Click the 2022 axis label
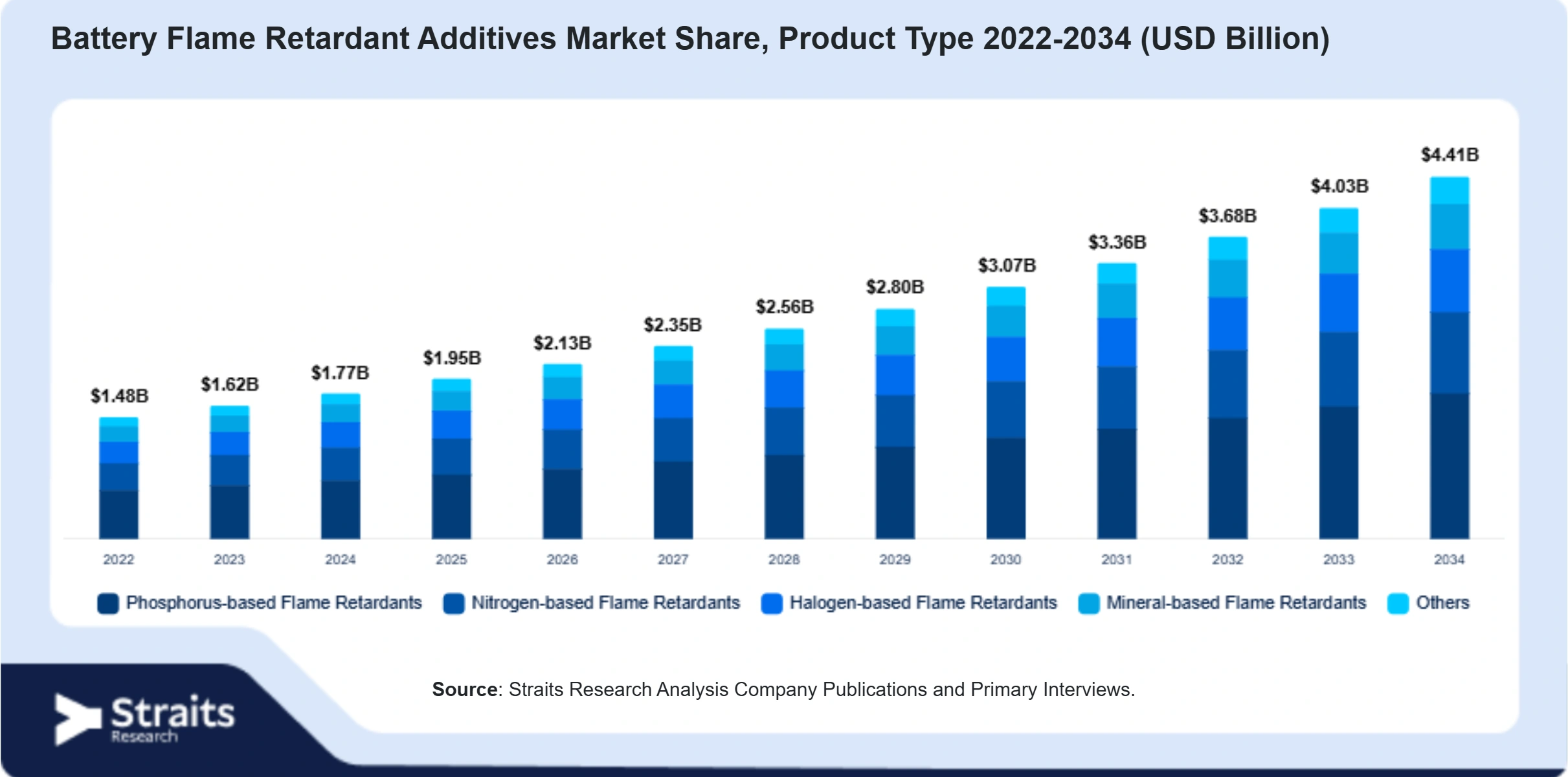This screenshot has width=1568, height=777. (x=118, y=559)
